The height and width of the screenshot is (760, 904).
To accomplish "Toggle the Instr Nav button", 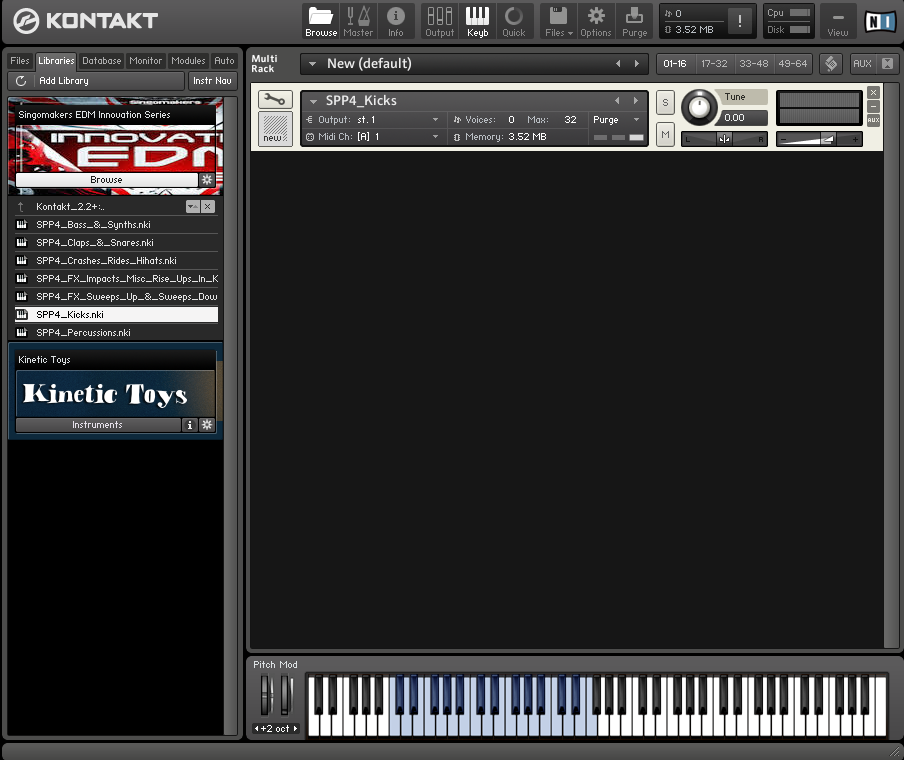I will point(212,81).
